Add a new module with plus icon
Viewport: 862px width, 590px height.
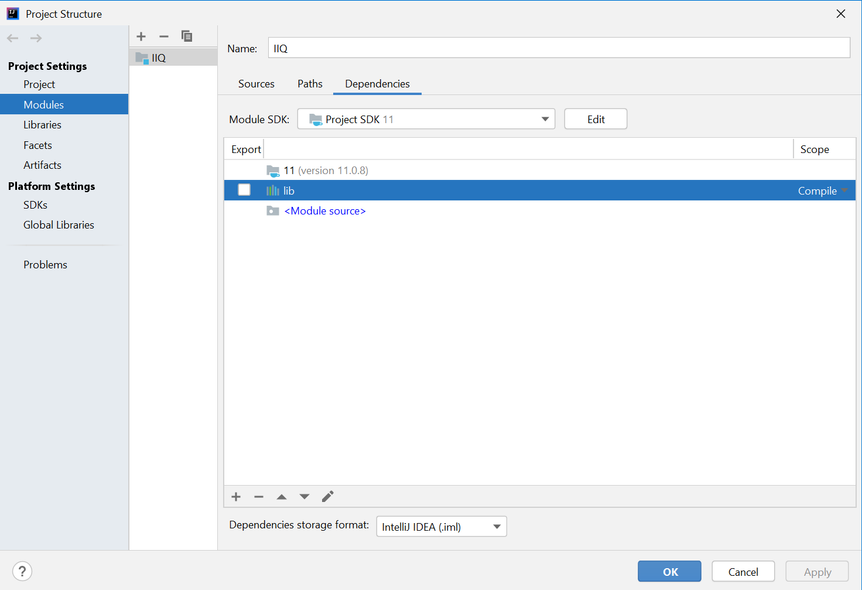(141, 36)
